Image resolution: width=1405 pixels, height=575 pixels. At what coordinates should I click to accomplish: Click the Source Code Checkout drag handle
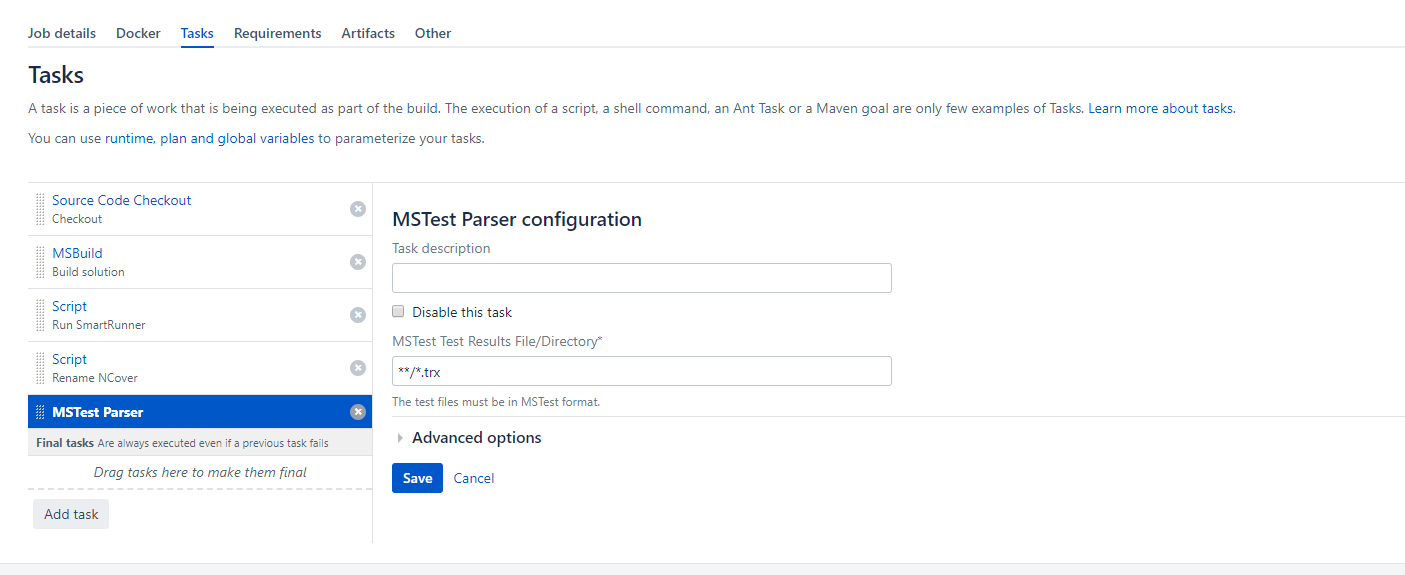coord(40,209)
